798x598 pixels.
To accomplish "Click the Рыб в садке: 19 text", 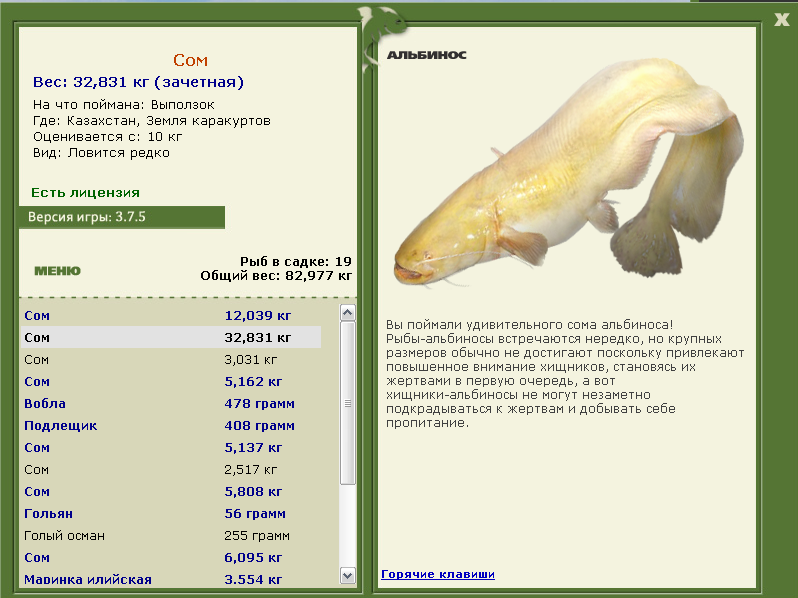I will tap(296, 262).
